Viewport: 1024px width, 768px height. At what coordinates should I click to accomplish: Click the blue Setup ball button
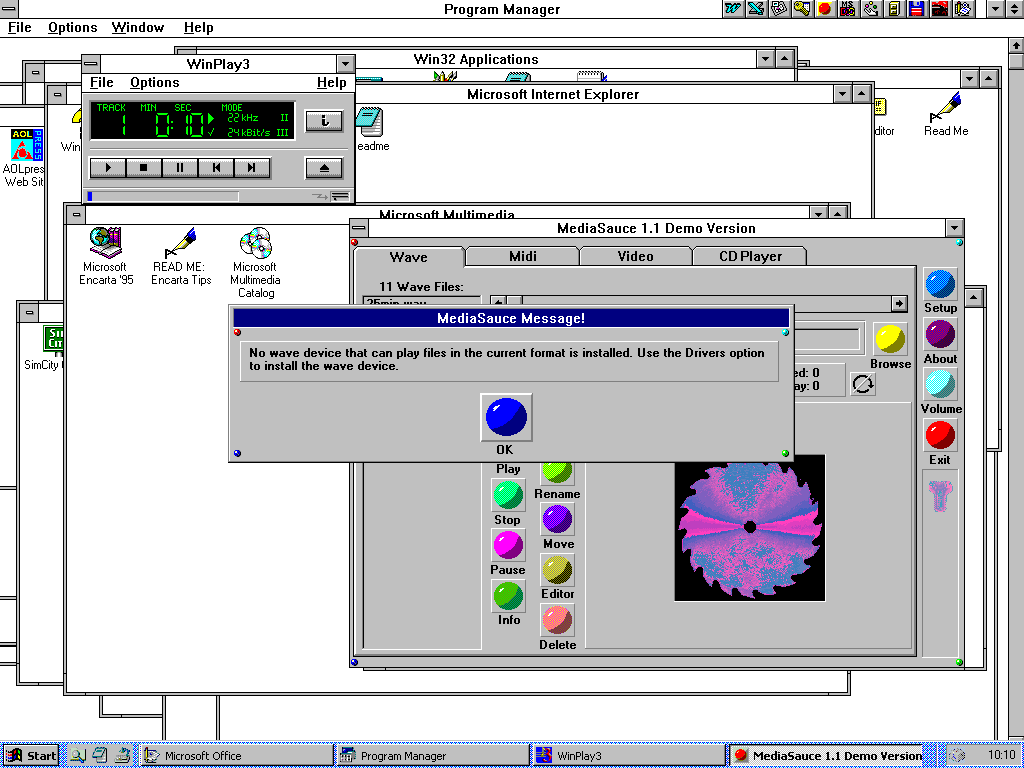coord(940,284)
